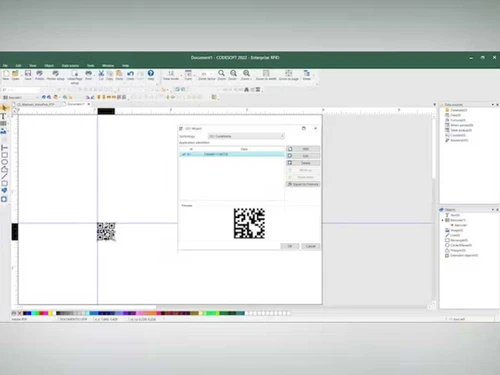This screenshot has width=500, height=375.
Task: Click the Form toolbar icon
Action: [x=188, y=74]
